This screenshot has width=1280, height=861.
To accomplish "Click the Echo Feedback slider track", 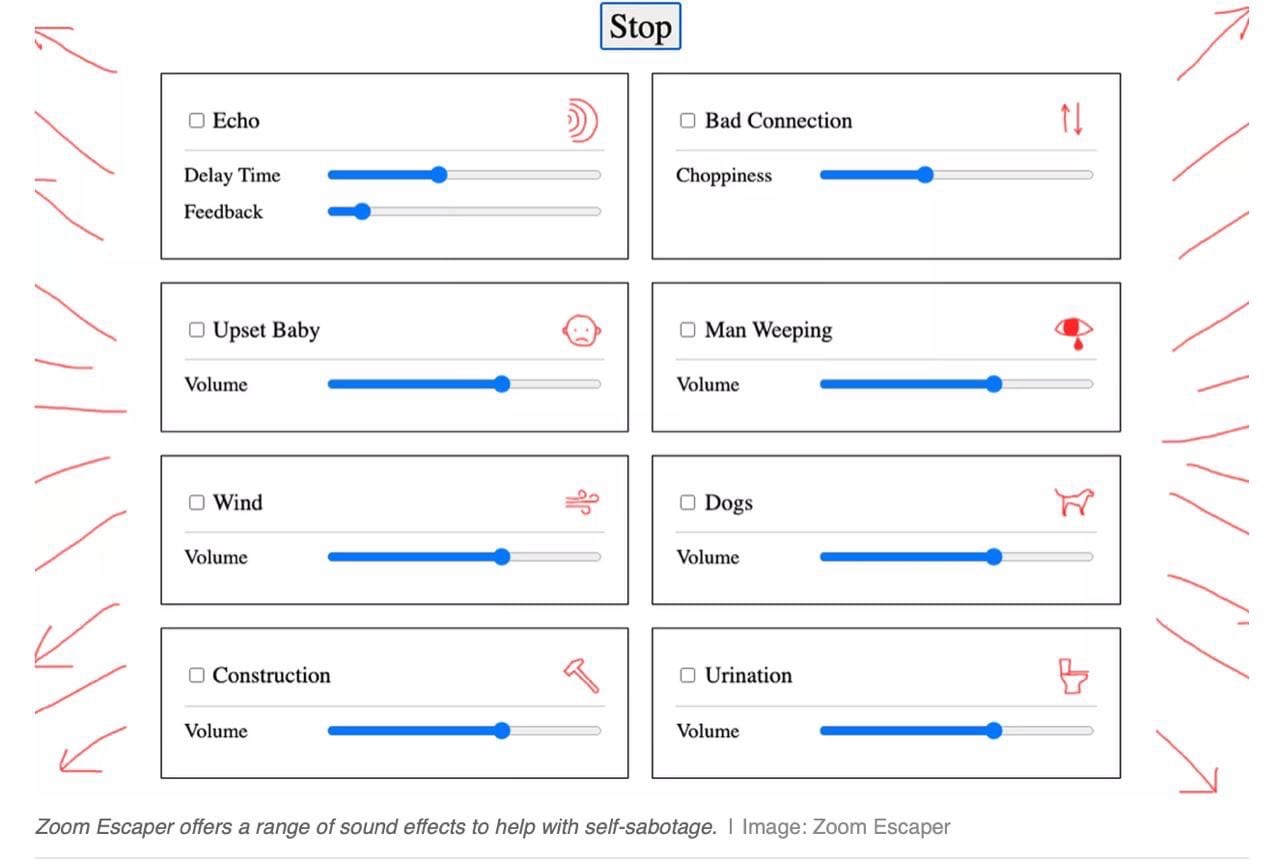I will 465,212.
